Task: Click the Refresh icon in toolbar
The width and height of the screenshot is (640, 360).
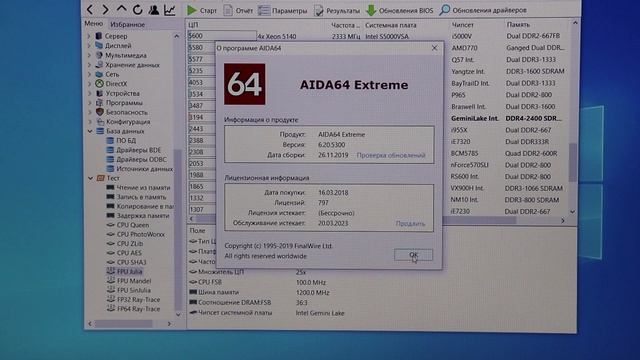Action: [x=138, y=9]
